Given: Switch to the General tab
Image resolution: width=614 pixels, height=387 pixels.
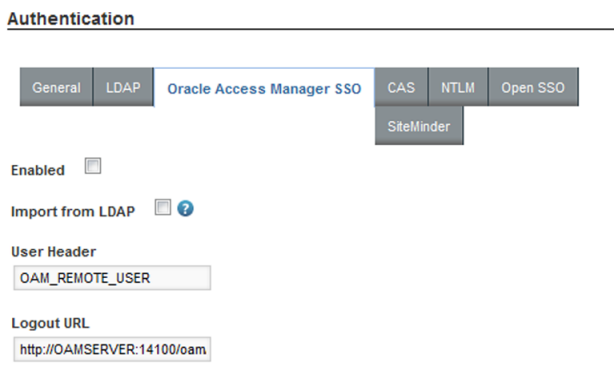Looking at the screenshot, I should [x=56, y=87].
